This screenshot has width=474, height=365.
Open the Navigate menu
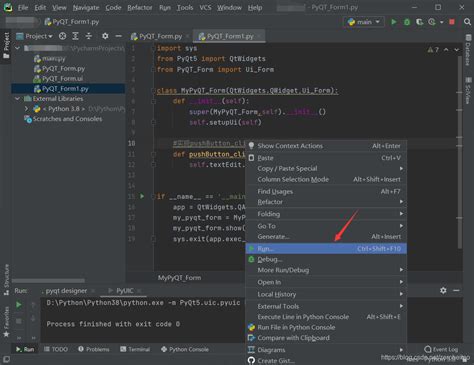(86, 7)
